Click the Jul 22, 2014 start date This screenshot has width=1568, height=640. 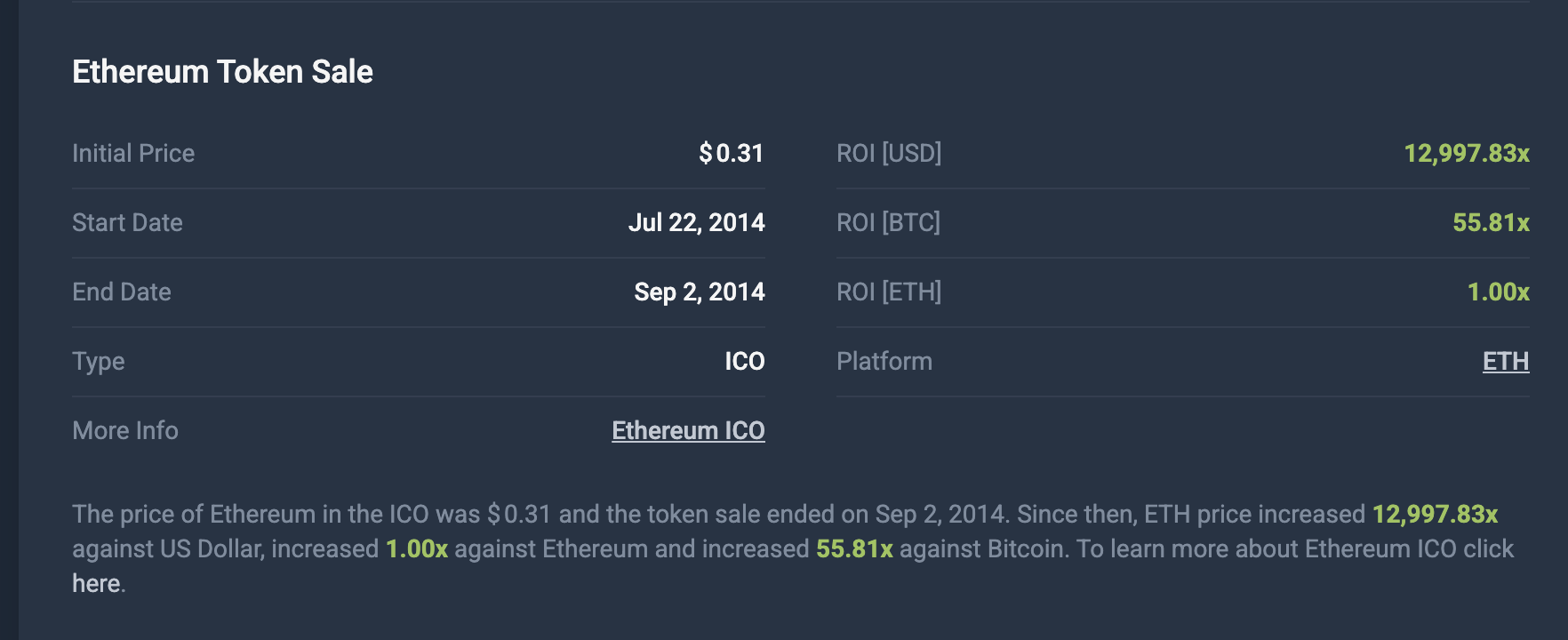696,222
